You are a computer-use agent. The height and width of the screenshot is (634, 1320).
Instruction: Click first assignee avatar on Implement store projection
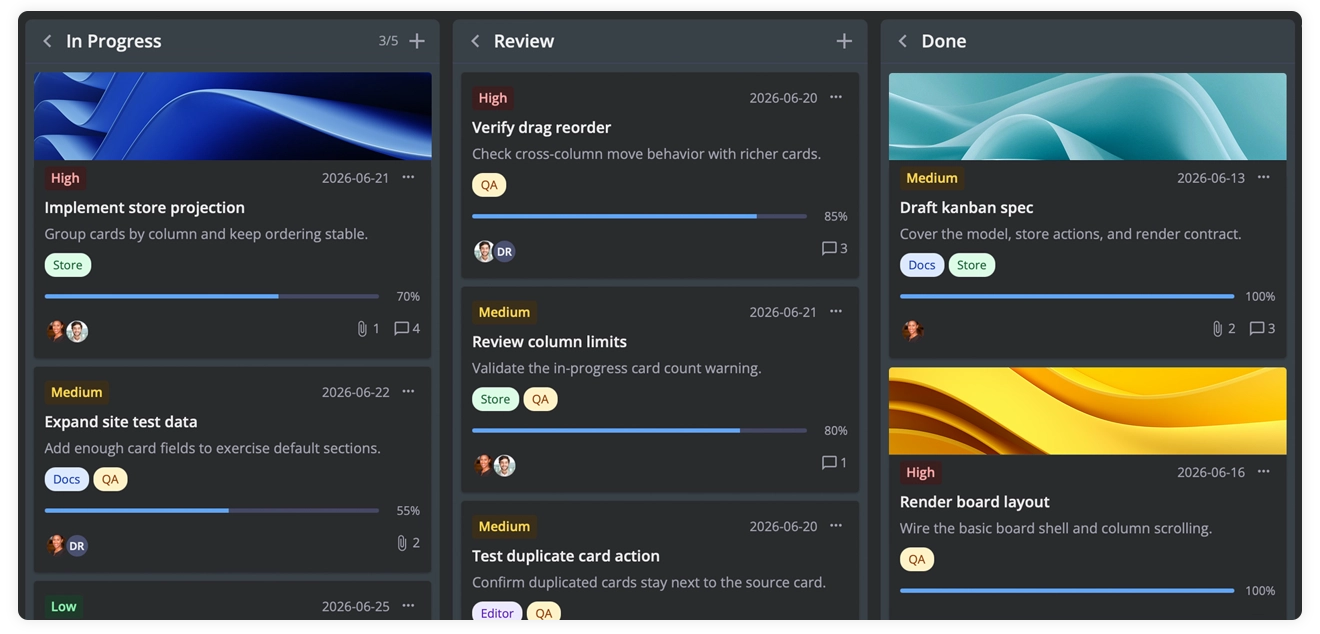[57, 331]
